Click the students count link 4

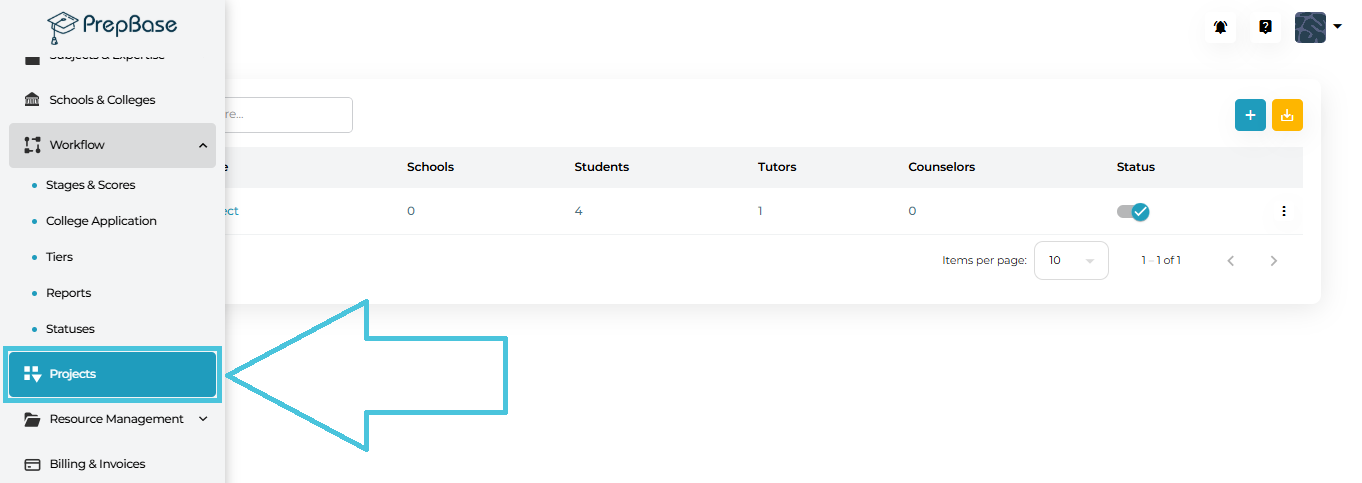pyautogui.click(x=578, y=211)
